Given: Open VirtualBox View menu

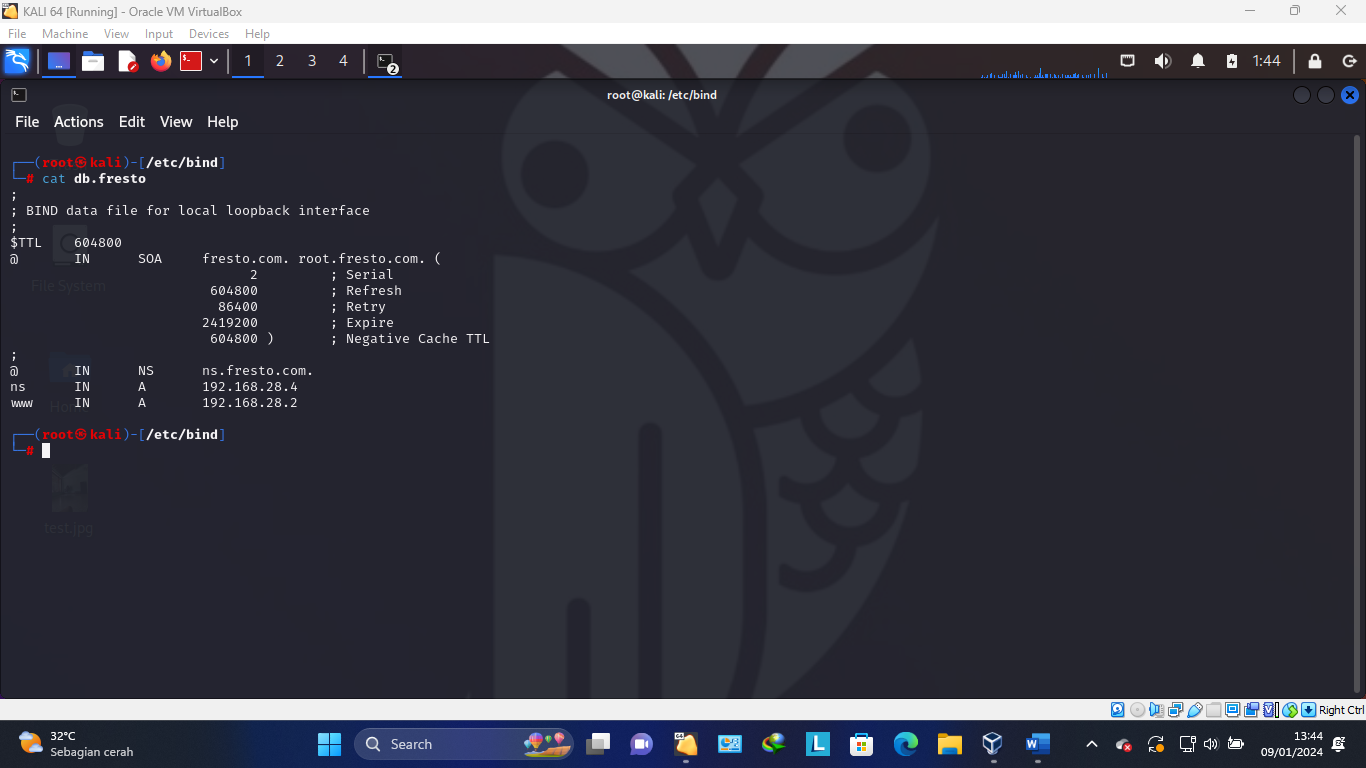Looking at the screenshot, I should click(x=117, y=34).
